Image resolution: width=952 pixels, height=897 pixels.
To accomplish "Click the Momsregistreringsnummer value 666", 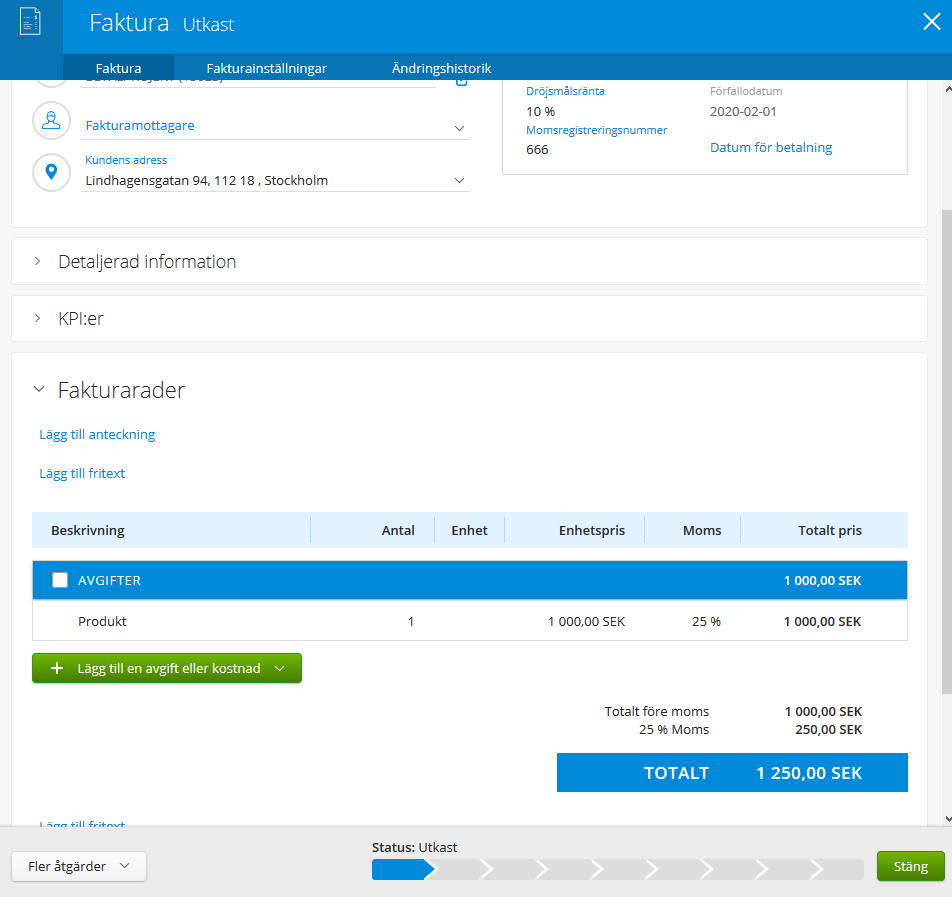I will point(537,149).
